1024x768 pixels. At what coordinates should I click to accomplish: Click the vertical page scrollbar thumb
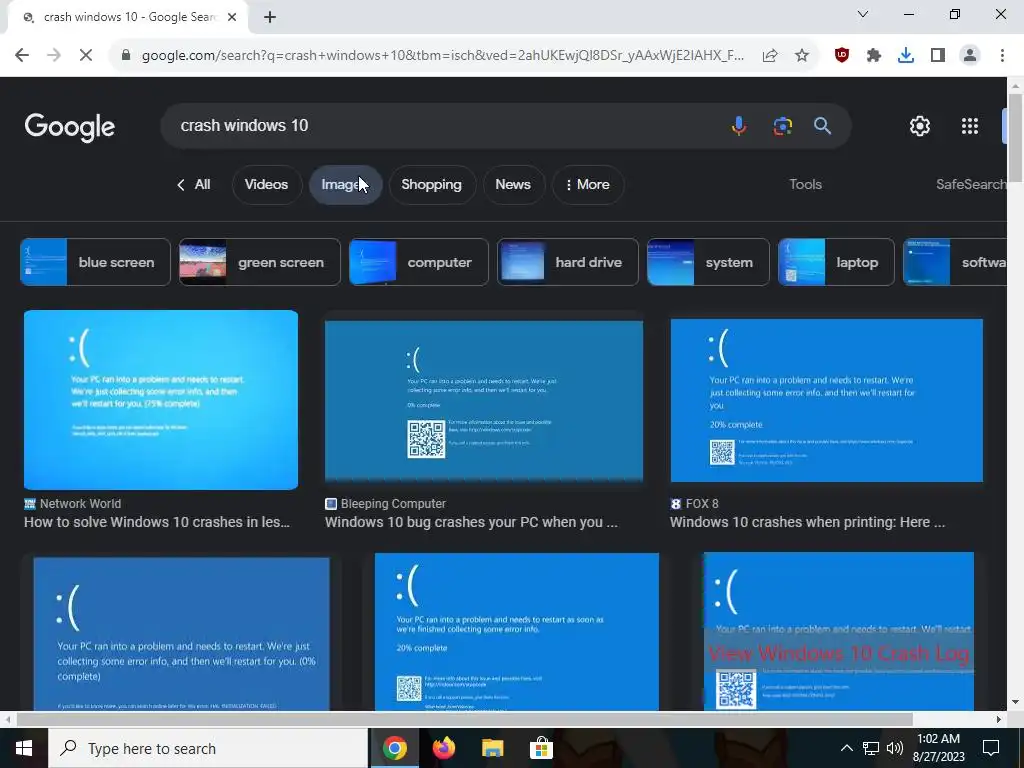pyautogui.click(x=1016, y=138)
